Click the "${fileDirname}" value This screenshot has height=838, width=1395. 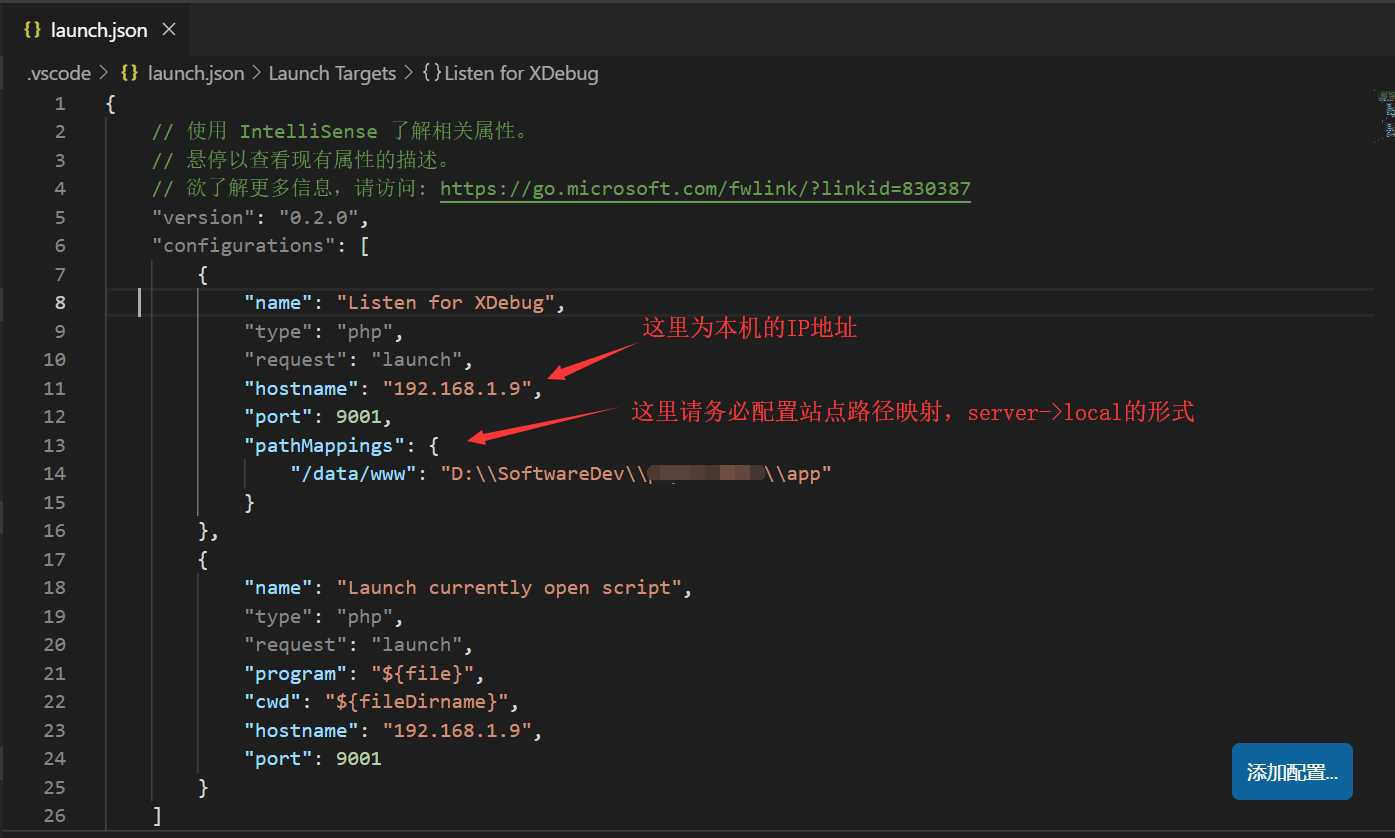417,701
